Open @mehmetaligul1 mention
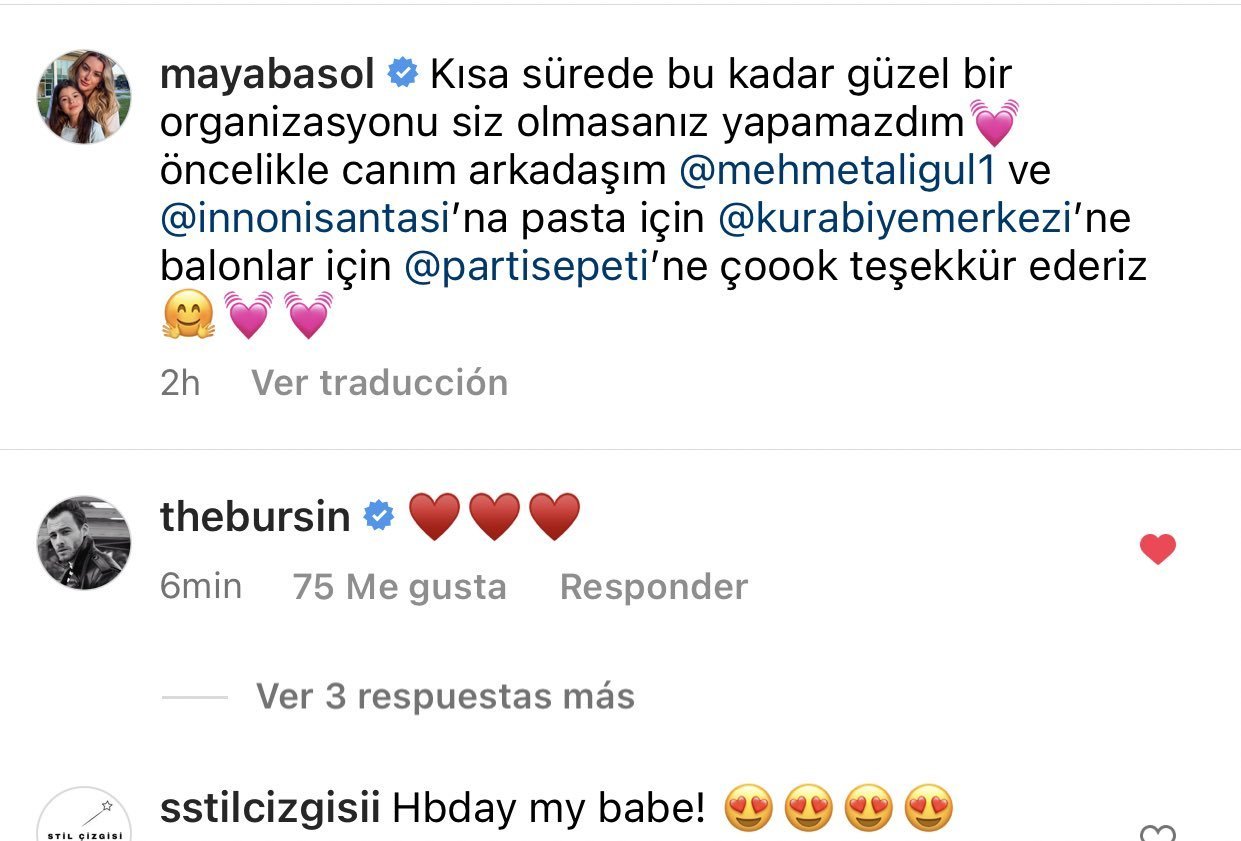This screenshot has height=841, width=1241. pyautogui.click(x=838, y=170)
